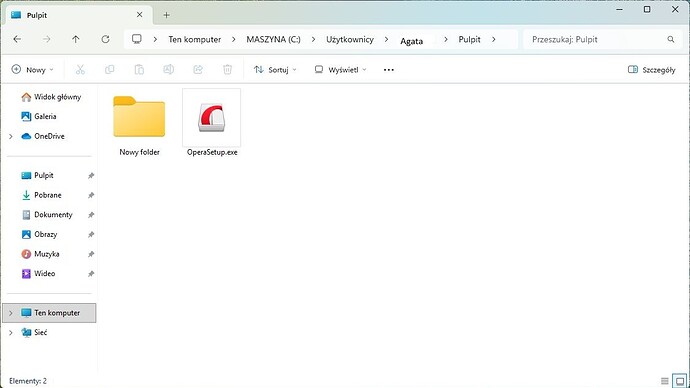
Task: Navigate to Użytkownicy breadcrumb segment
Action: 350,39
